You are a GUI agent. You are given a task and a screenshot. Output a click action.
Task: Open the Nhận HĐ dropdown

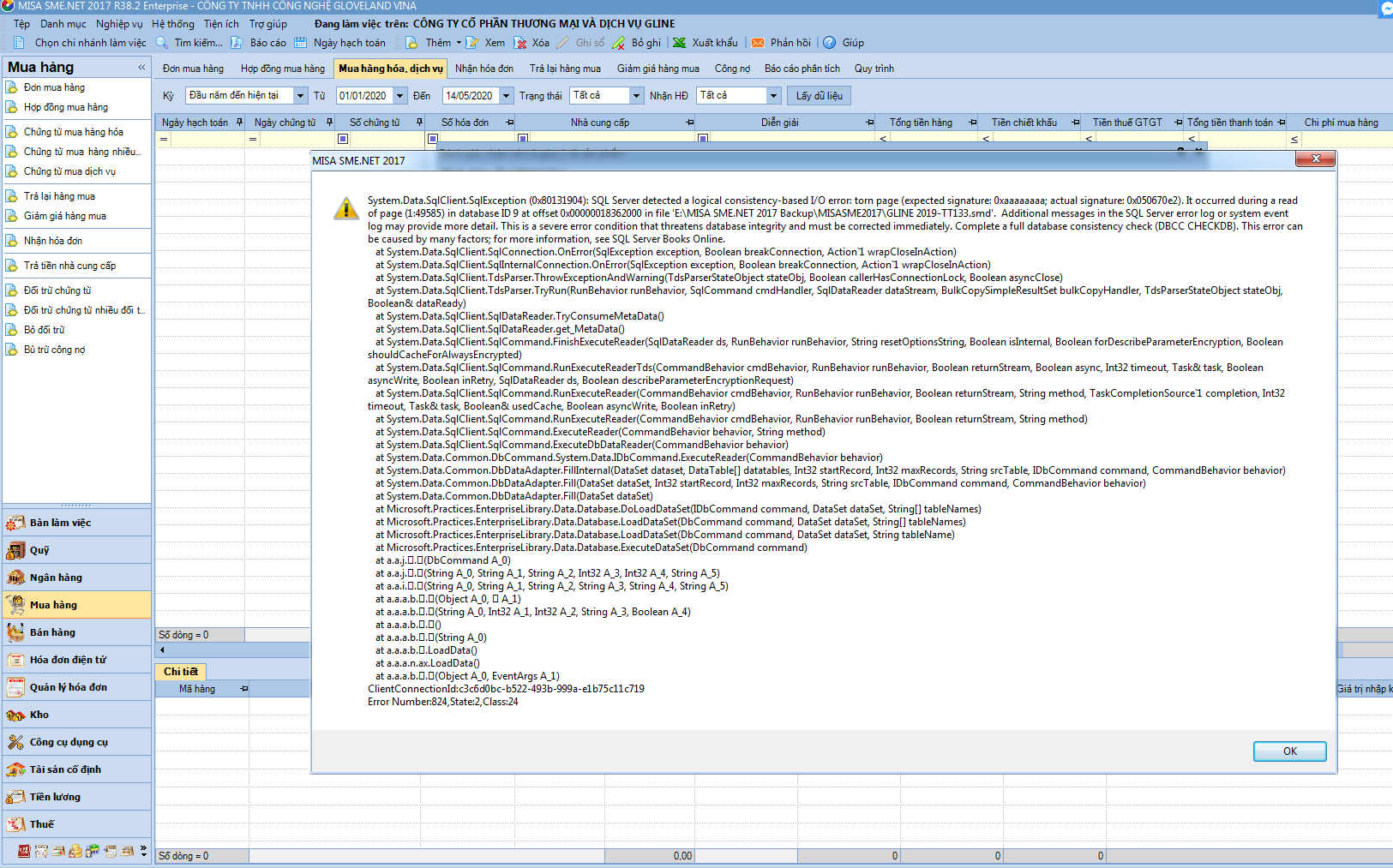[773, 96]
